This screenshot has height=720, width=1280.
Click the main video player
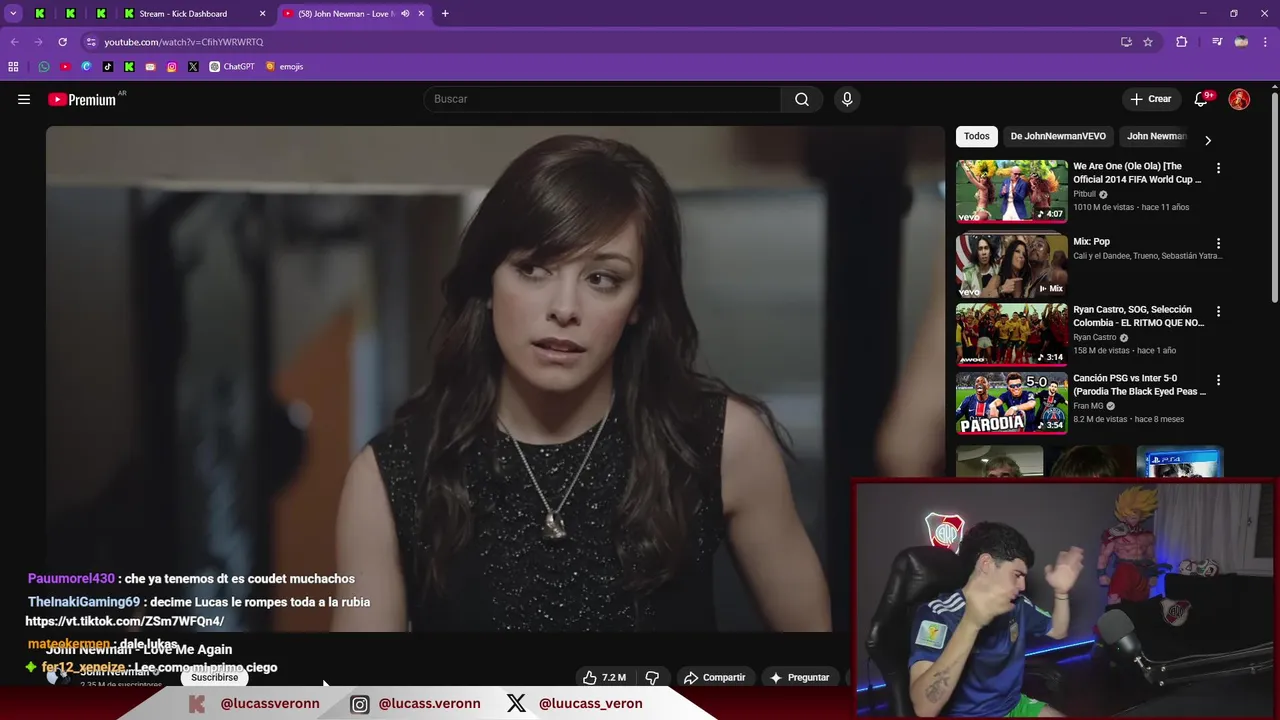point(495,378)
